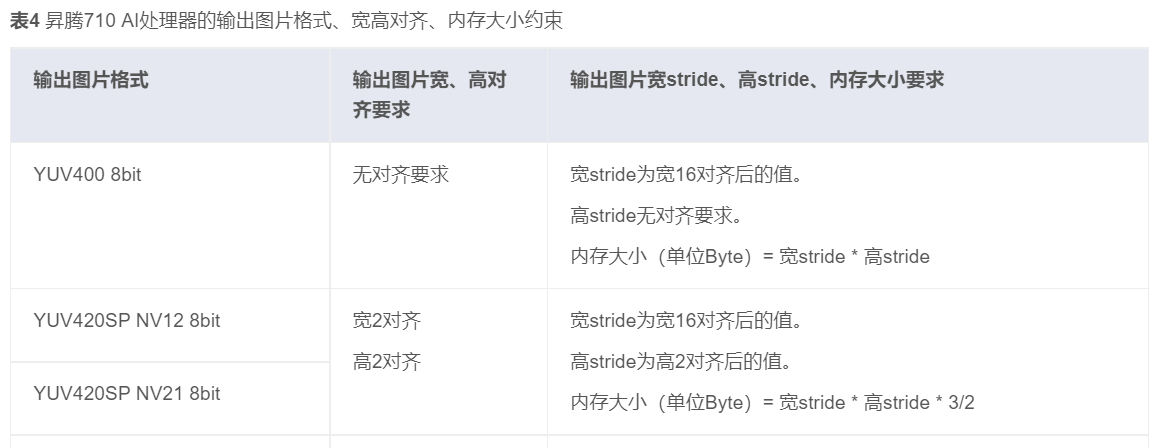The width and height of the screenshot is (1165, 448).
Task: Click the 无对齐要求 cell
Action: 401,175
